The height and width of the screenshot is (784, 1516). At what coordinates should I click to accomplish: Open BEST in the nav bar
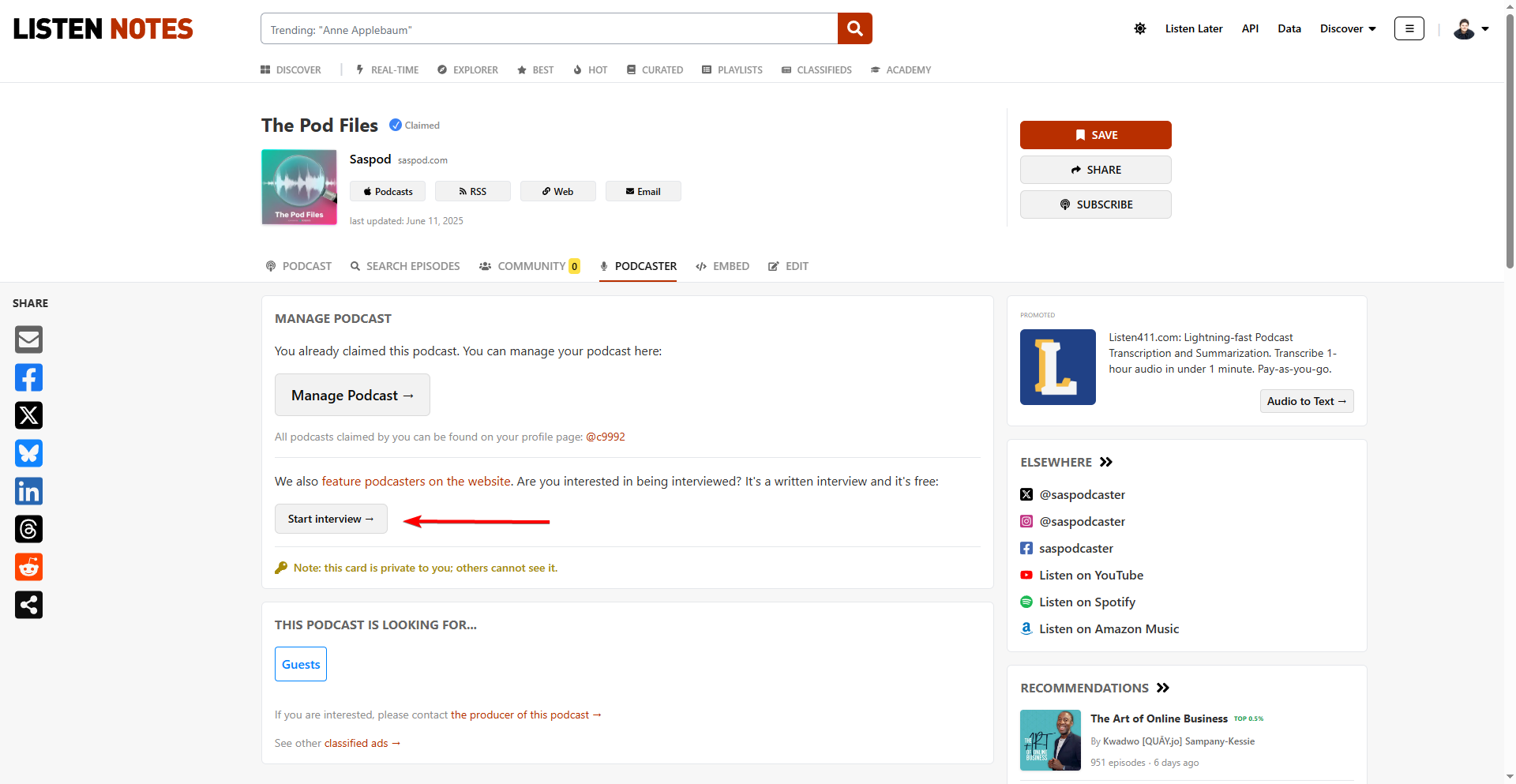[x=535, y=69]
